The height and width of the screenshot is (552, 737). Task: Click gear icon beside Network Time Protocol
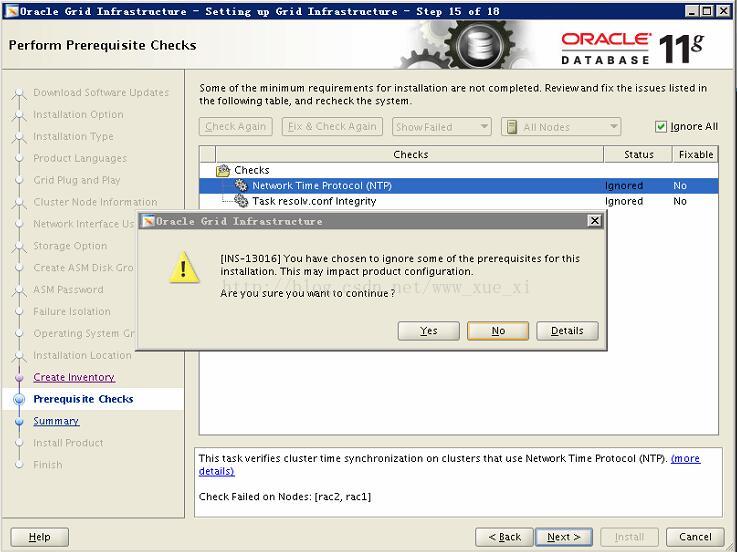point(241,185)
